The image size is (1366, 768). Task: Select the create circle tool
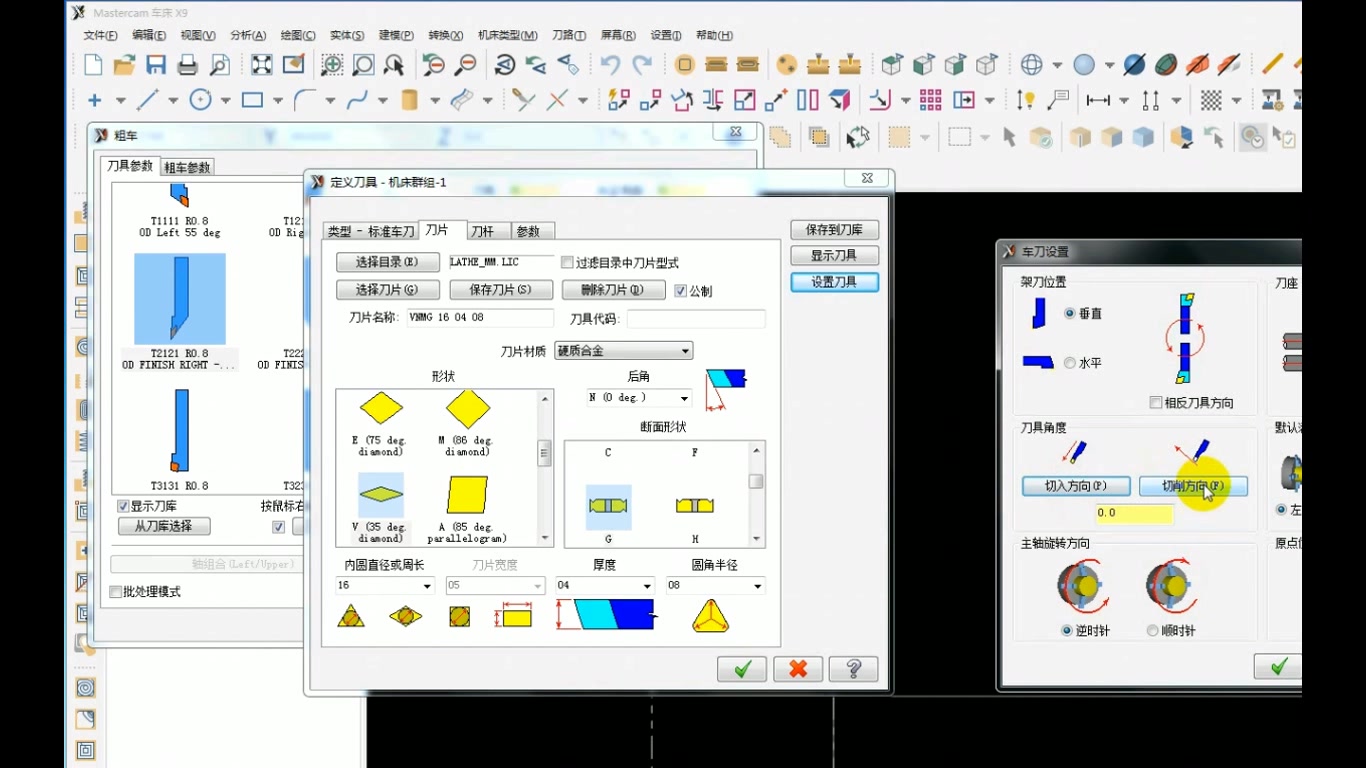[x=200, y=100]
